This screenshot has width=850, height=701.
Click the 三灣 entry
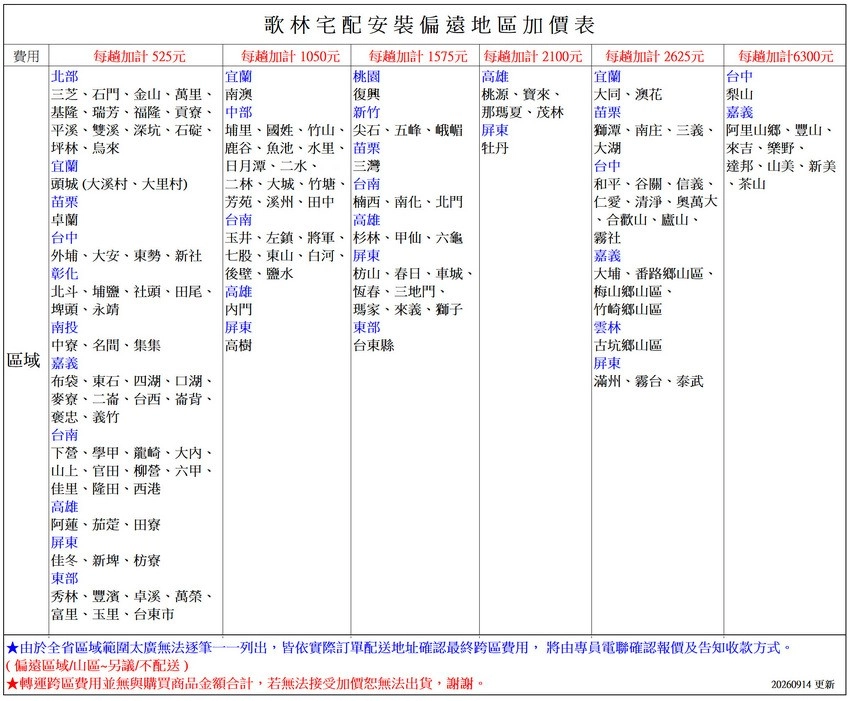tap(366, 166)
